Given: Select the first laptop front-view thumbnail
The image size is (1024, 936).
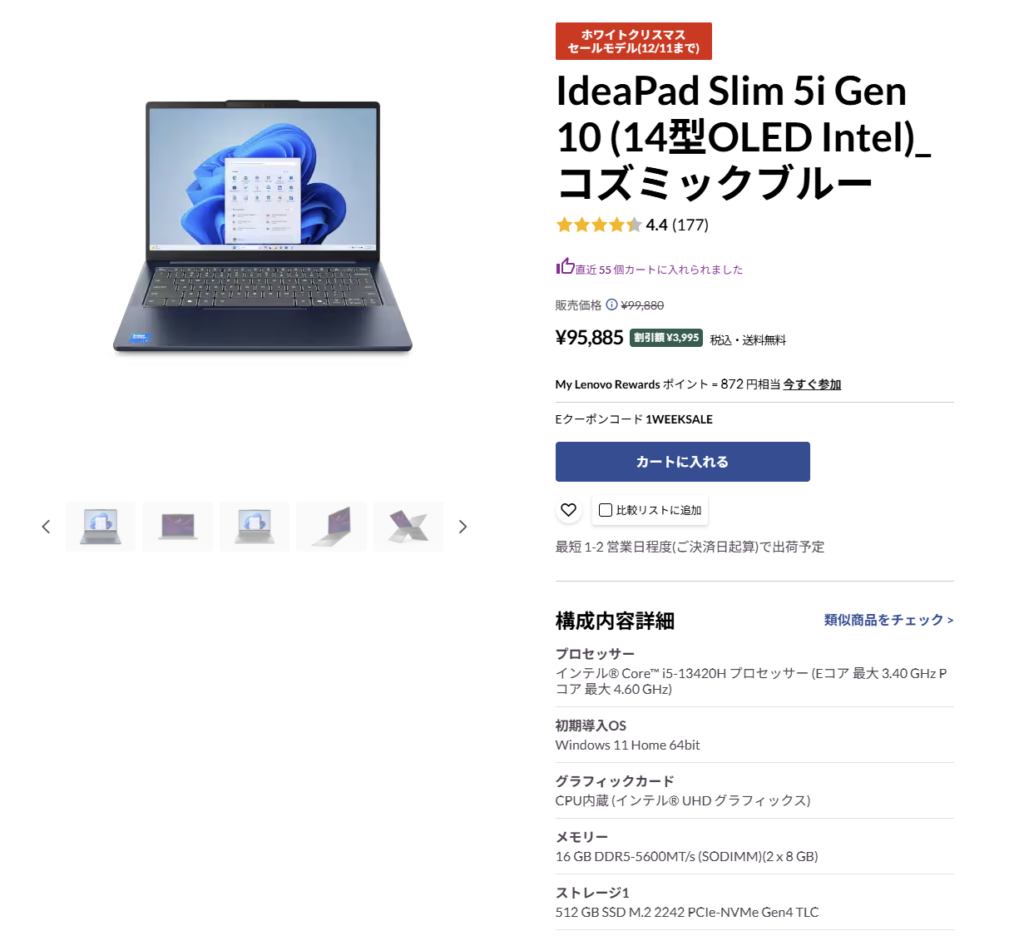Looking at the screenshot, I should coord(101,526).
